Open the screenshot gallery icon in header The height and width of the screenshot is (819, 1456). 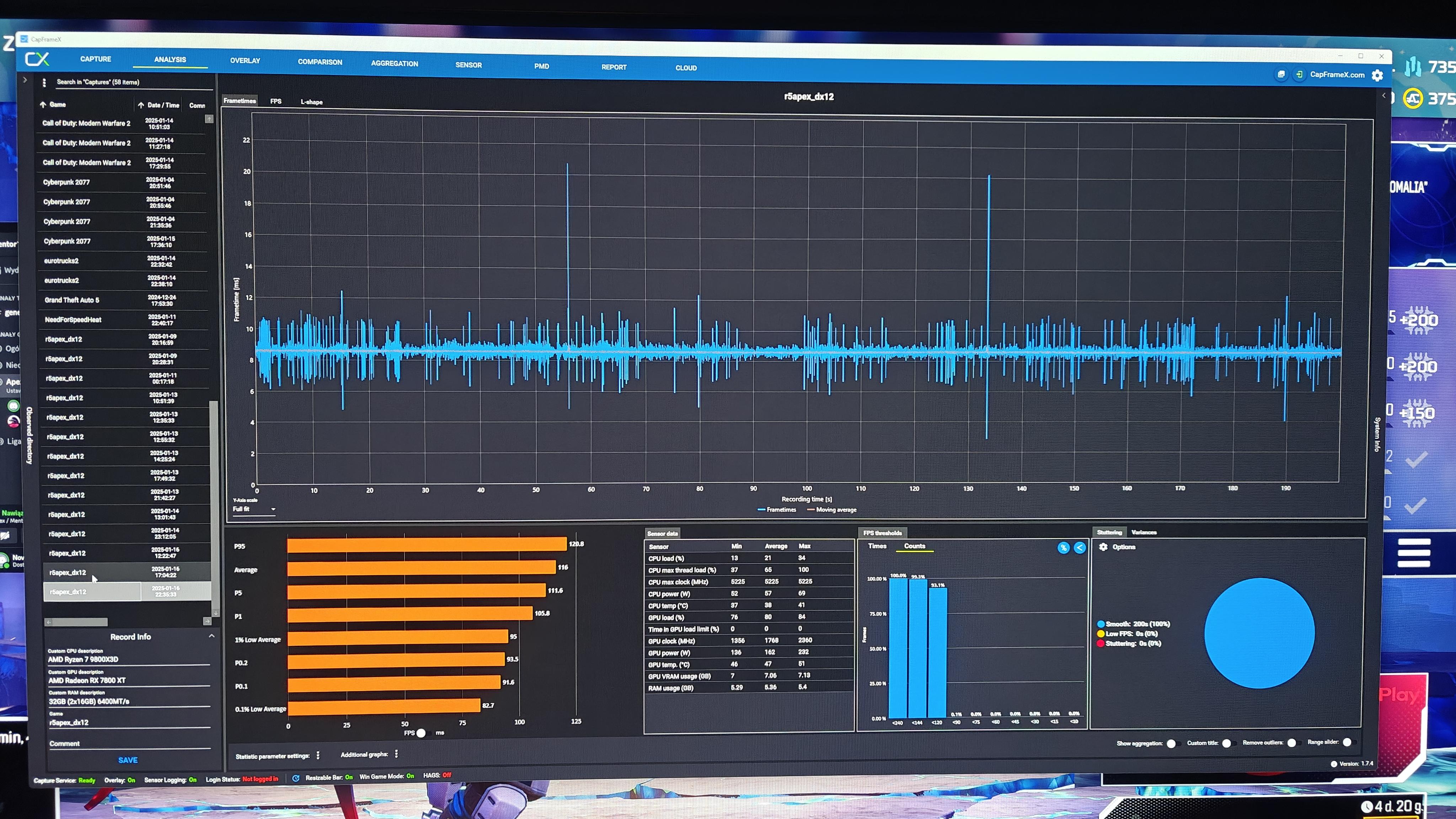tap(1281, 74)
